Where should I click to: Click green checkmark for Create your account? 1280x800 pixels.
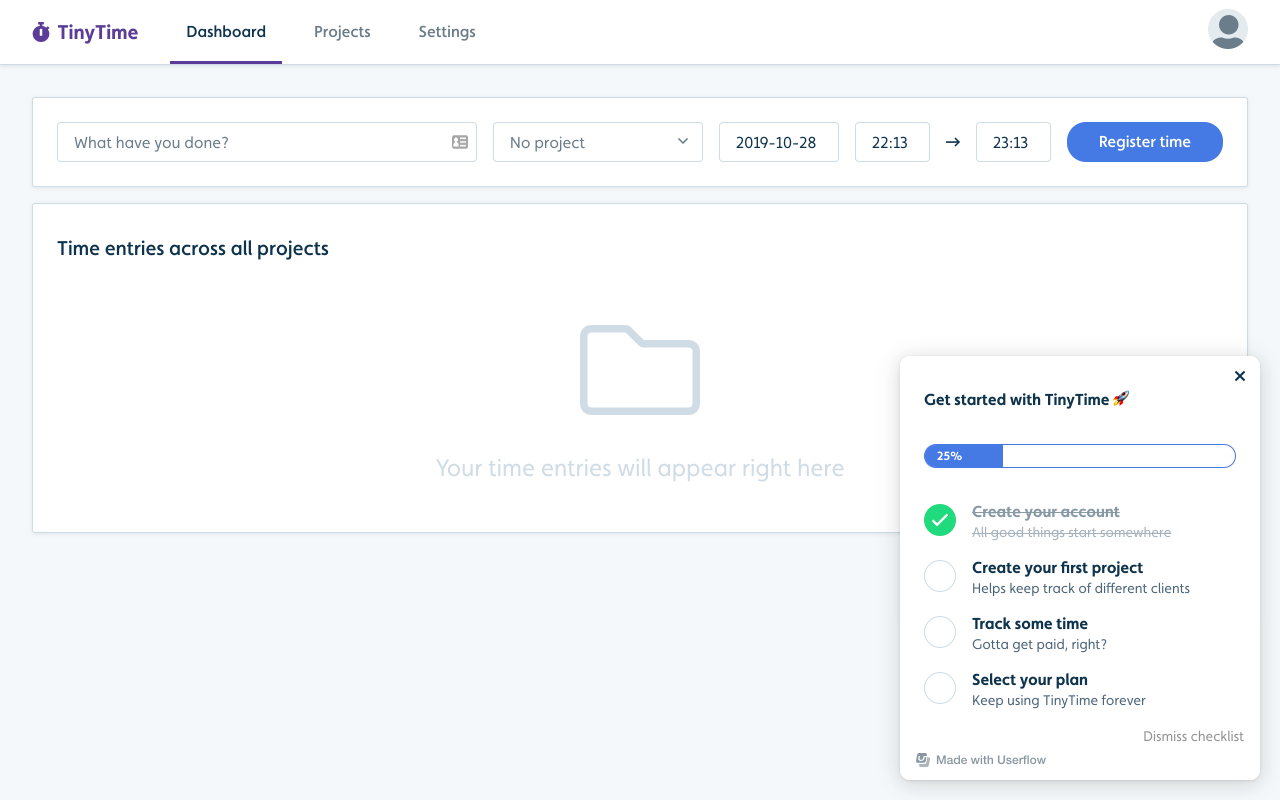click(940, 520)
